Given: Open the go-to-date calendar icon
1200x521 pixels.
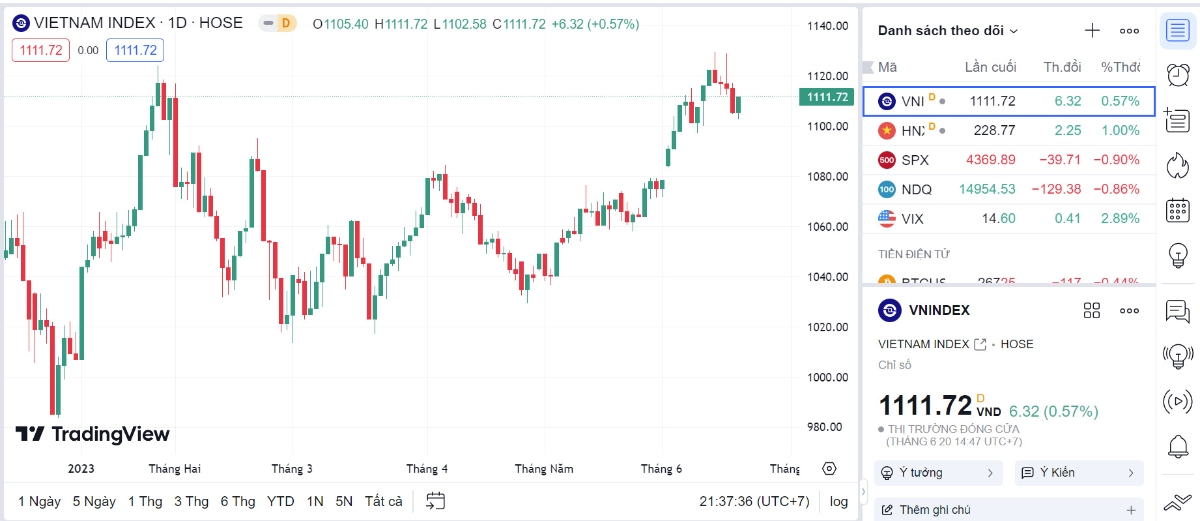Looking at the screenshot, I should [435, 501].
